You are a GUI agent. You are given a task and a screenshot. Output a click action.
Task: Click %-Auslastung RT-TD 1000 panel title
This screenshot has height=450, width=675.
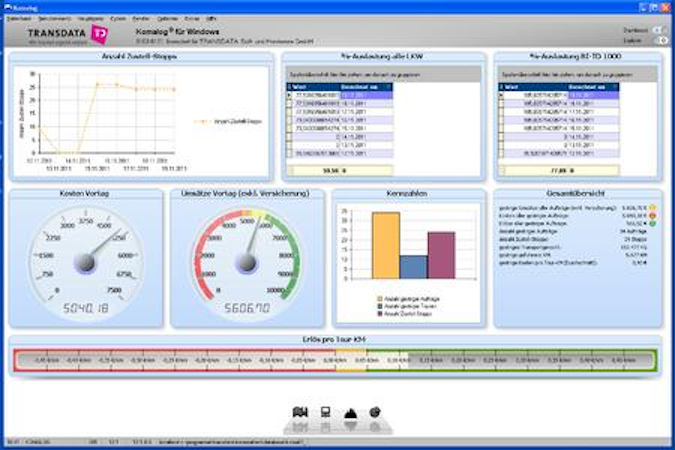pyautogui.click(x=575, y=56)
